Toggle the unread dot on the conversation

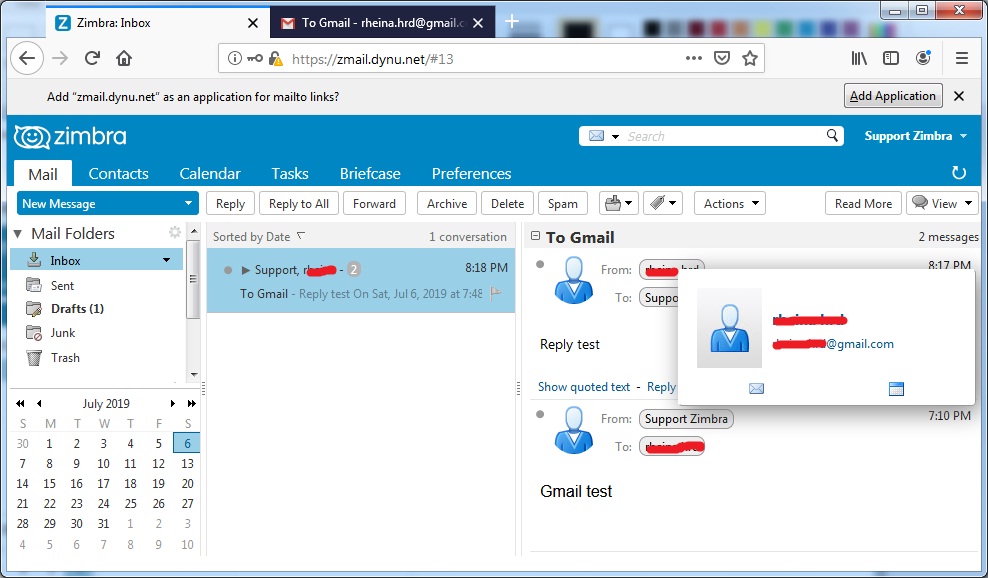(x=228, y=268)
